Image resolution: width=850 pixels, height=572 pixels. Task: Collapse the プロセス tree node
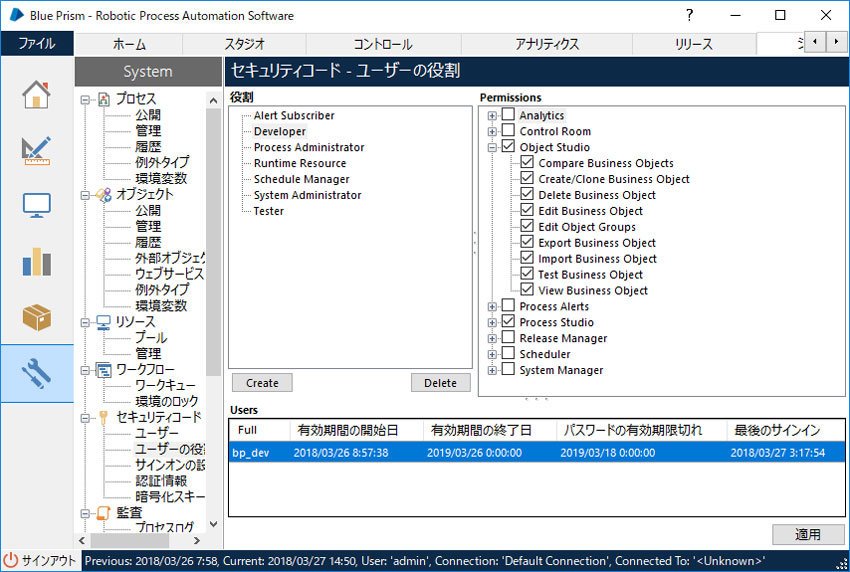click(85, 100)
